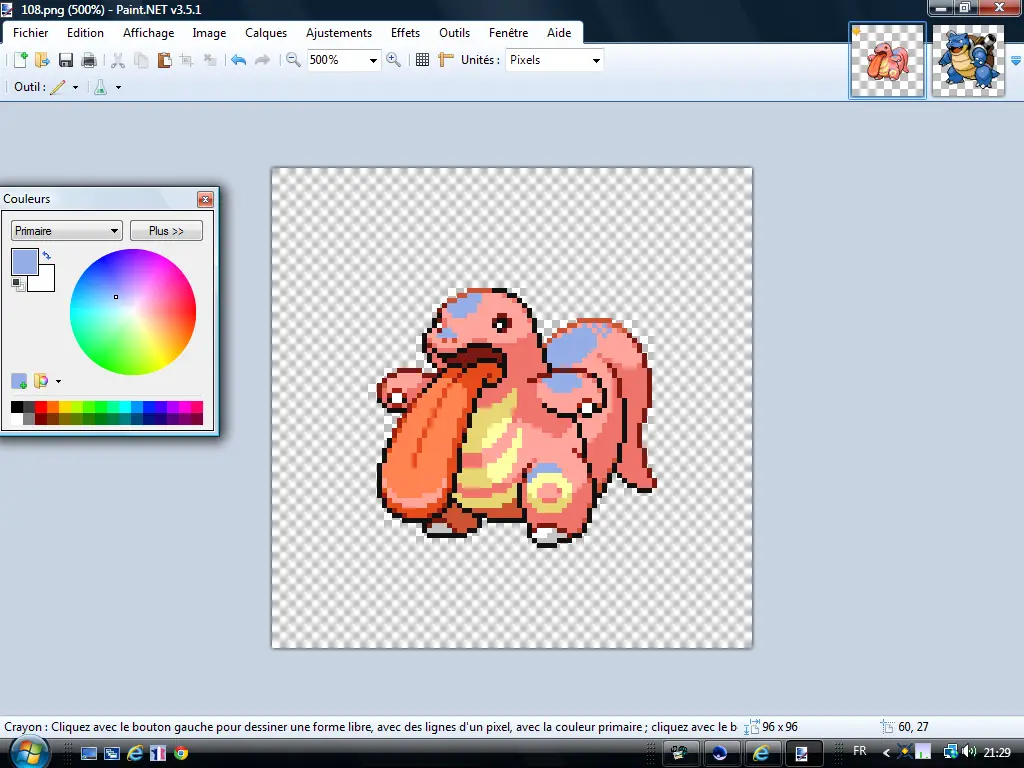This screenshot has height=768, width=1024.
Task: Click the drawing canvas
Action: pyautogui.click(x=512, y=408)
